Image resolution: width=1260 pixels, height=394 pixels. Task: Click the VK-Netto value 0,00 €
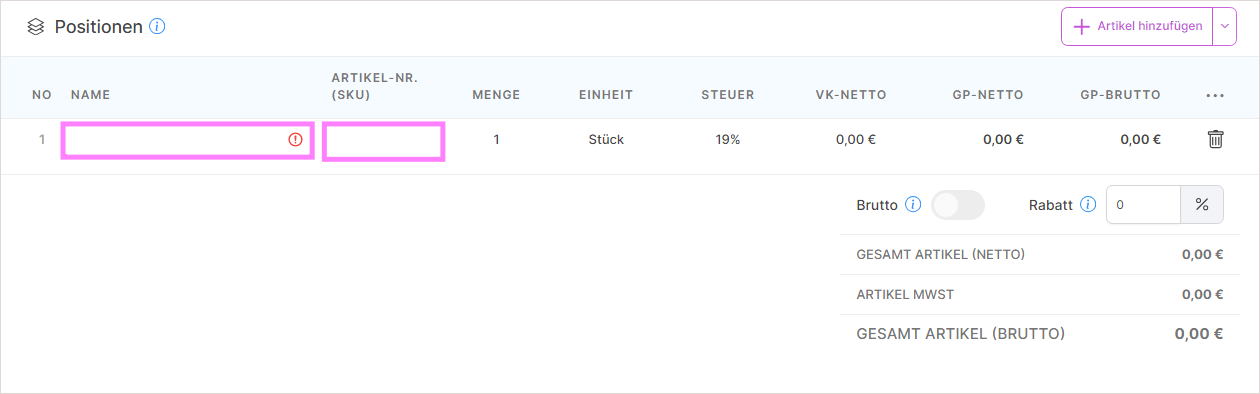point(856,140)
